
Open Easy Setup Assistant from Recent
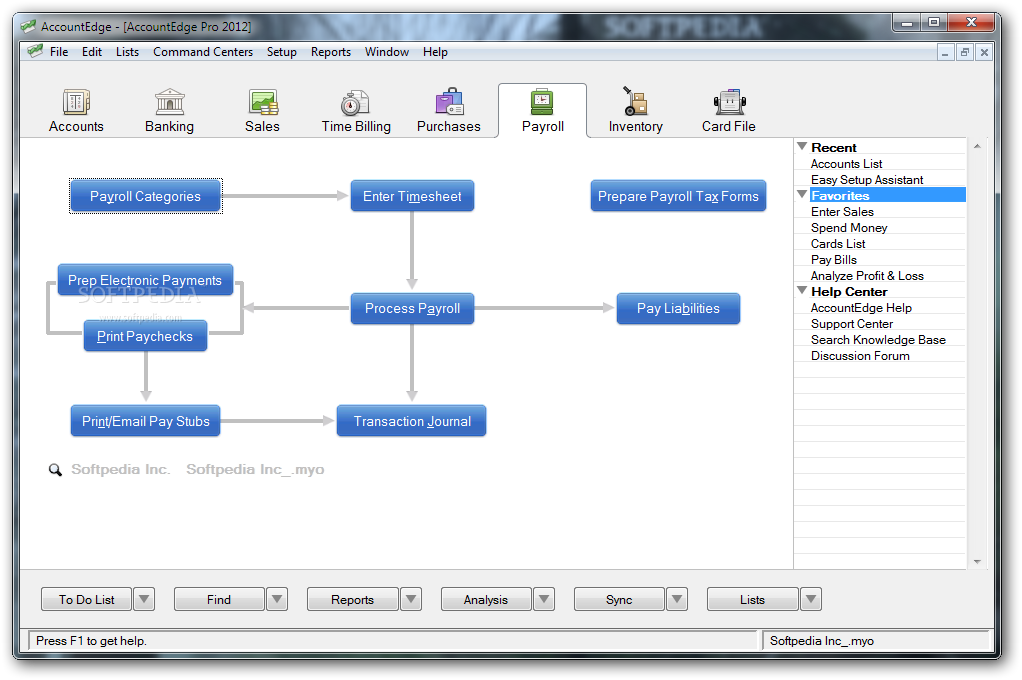tap(867, 179)
